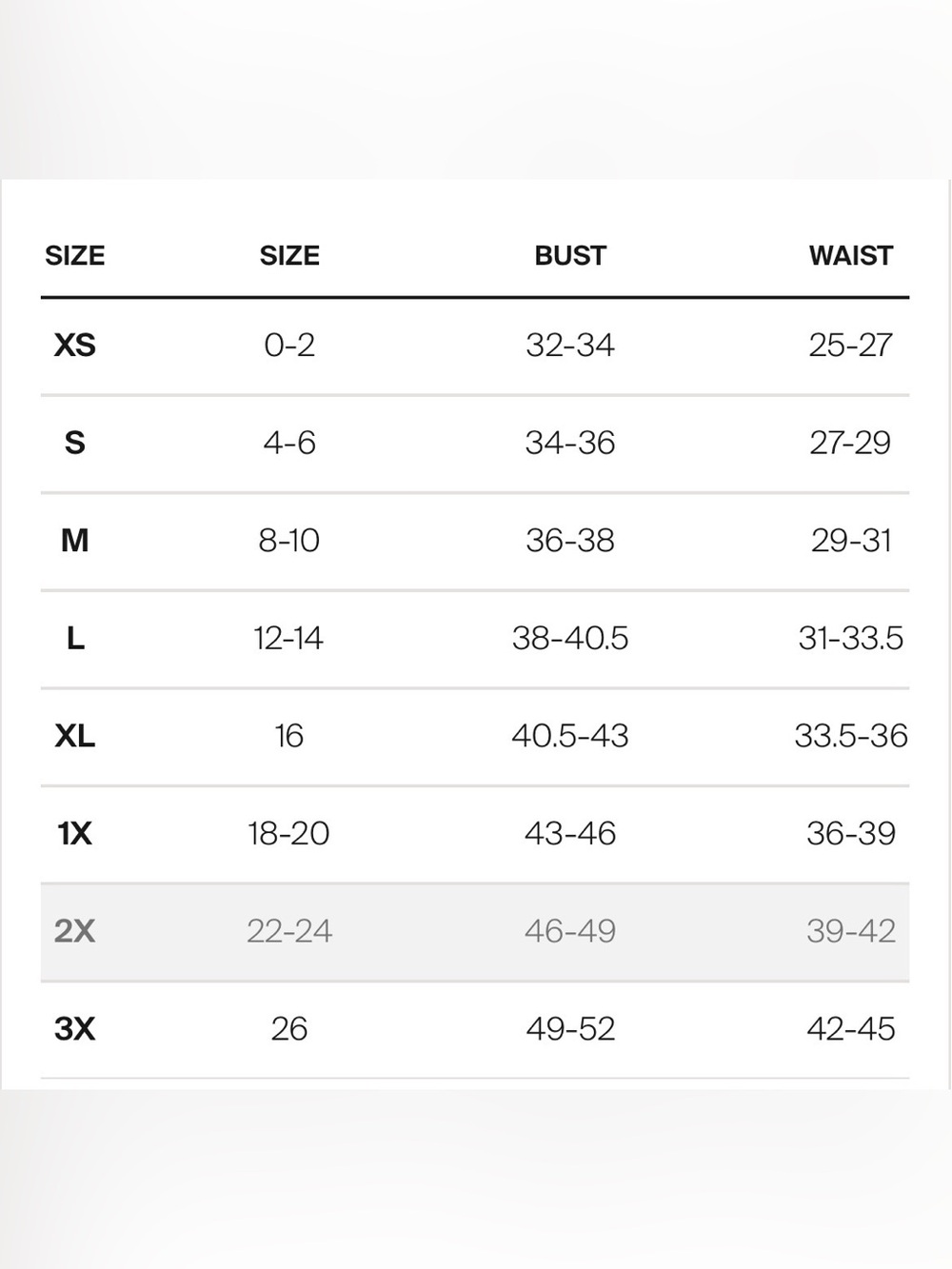952x1269 pixels.
Task: Select the 3X size row label
Action: click(x=74, y=1029)
